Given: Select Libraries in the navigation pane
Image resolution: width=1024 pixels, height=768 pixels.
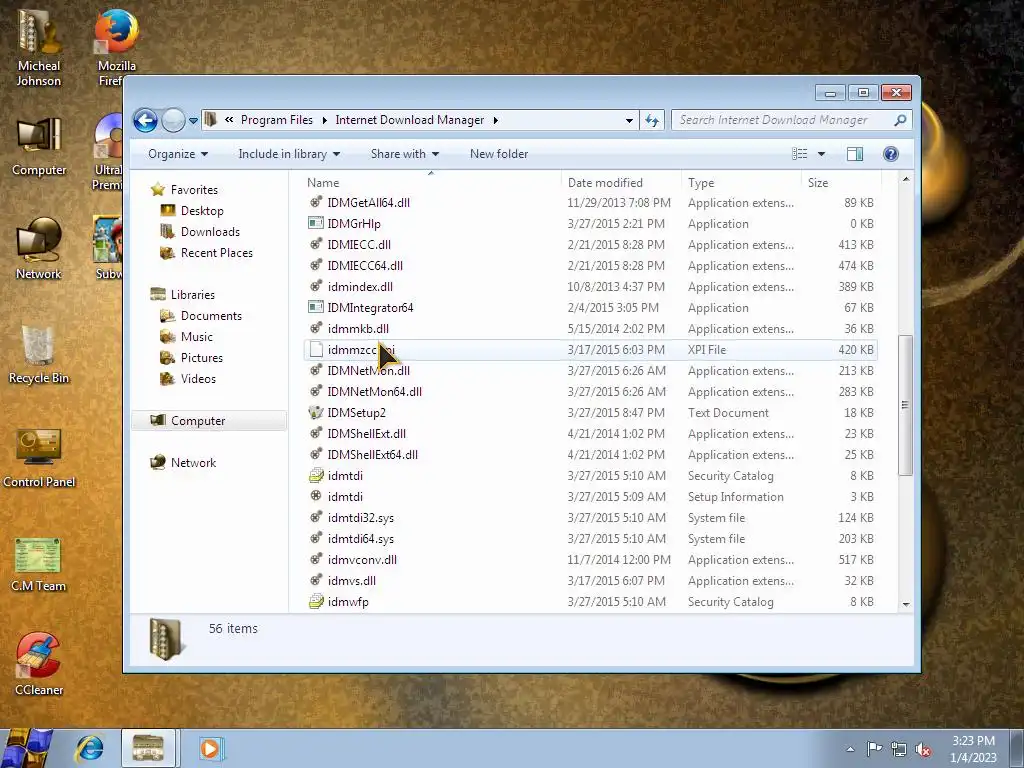Looking at the screenshot, I should (x=193, y=295).
